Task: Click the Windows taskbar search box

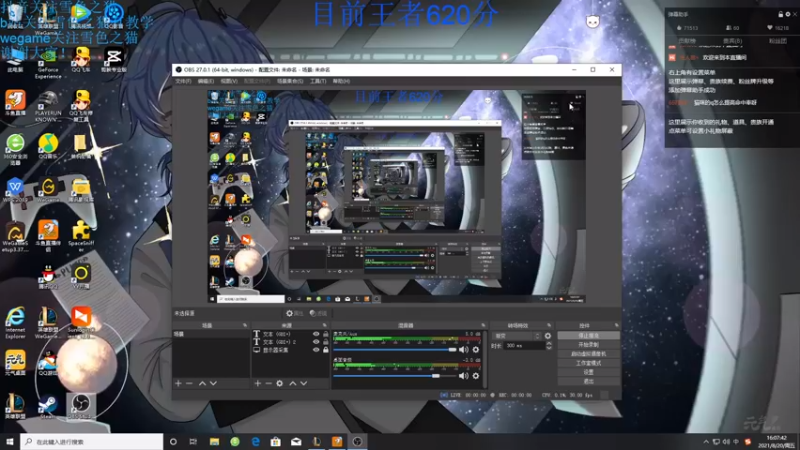Action: [92, 442]
